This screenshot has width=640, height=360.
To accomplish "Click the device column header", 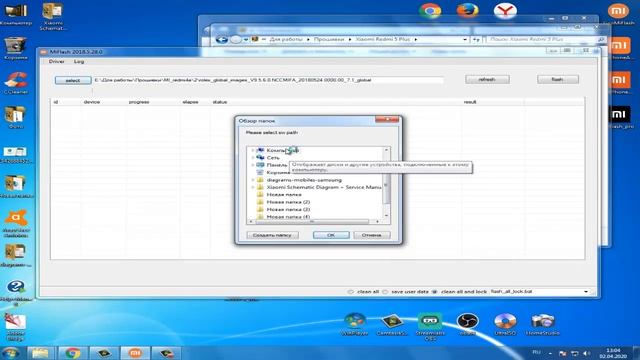I will pos(92,102).
